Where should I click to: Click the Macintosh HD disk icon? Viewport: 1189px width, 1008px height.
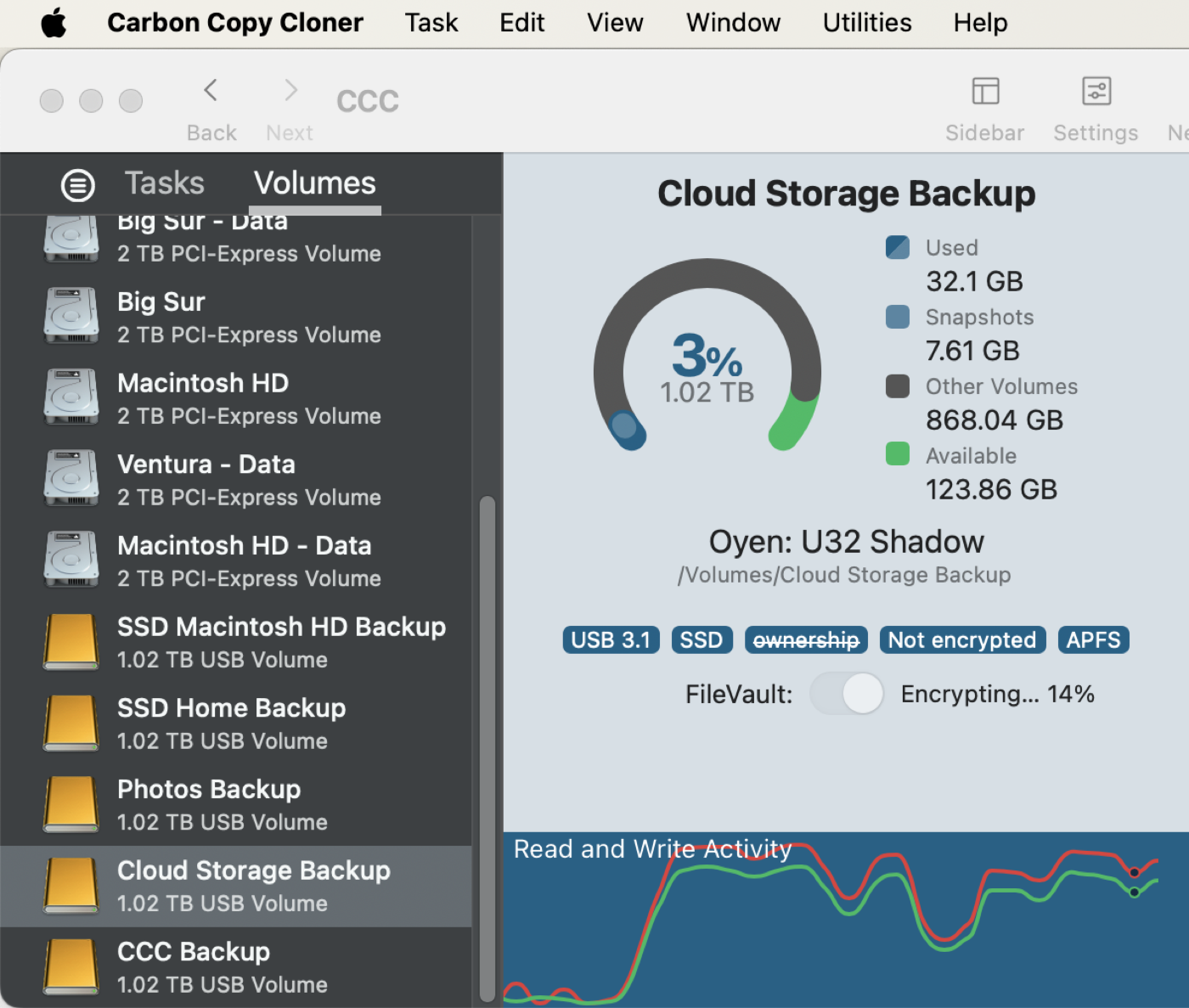pos(71,397)
